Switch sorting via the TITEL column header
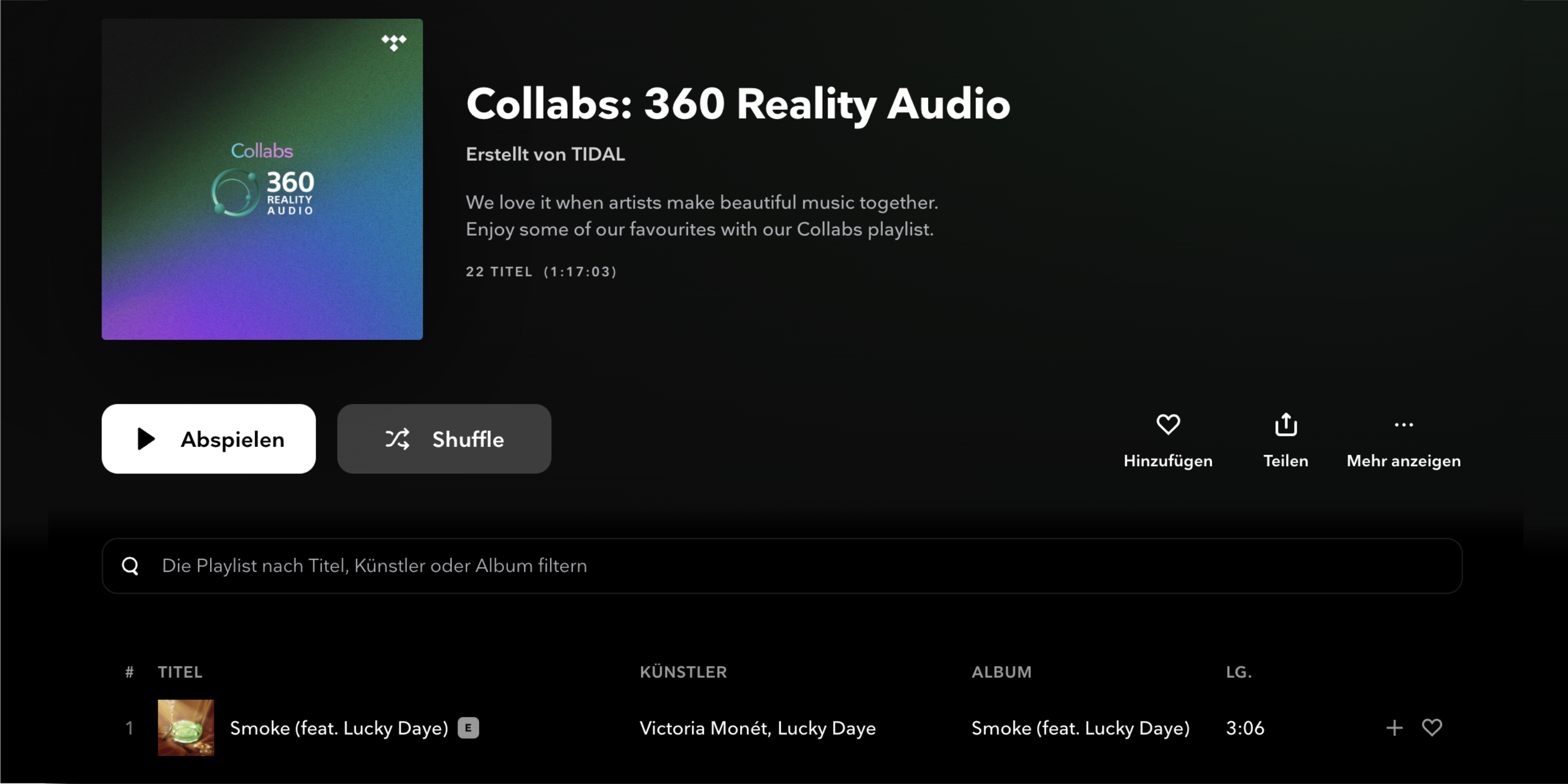1568x784 pixels. 180,672
